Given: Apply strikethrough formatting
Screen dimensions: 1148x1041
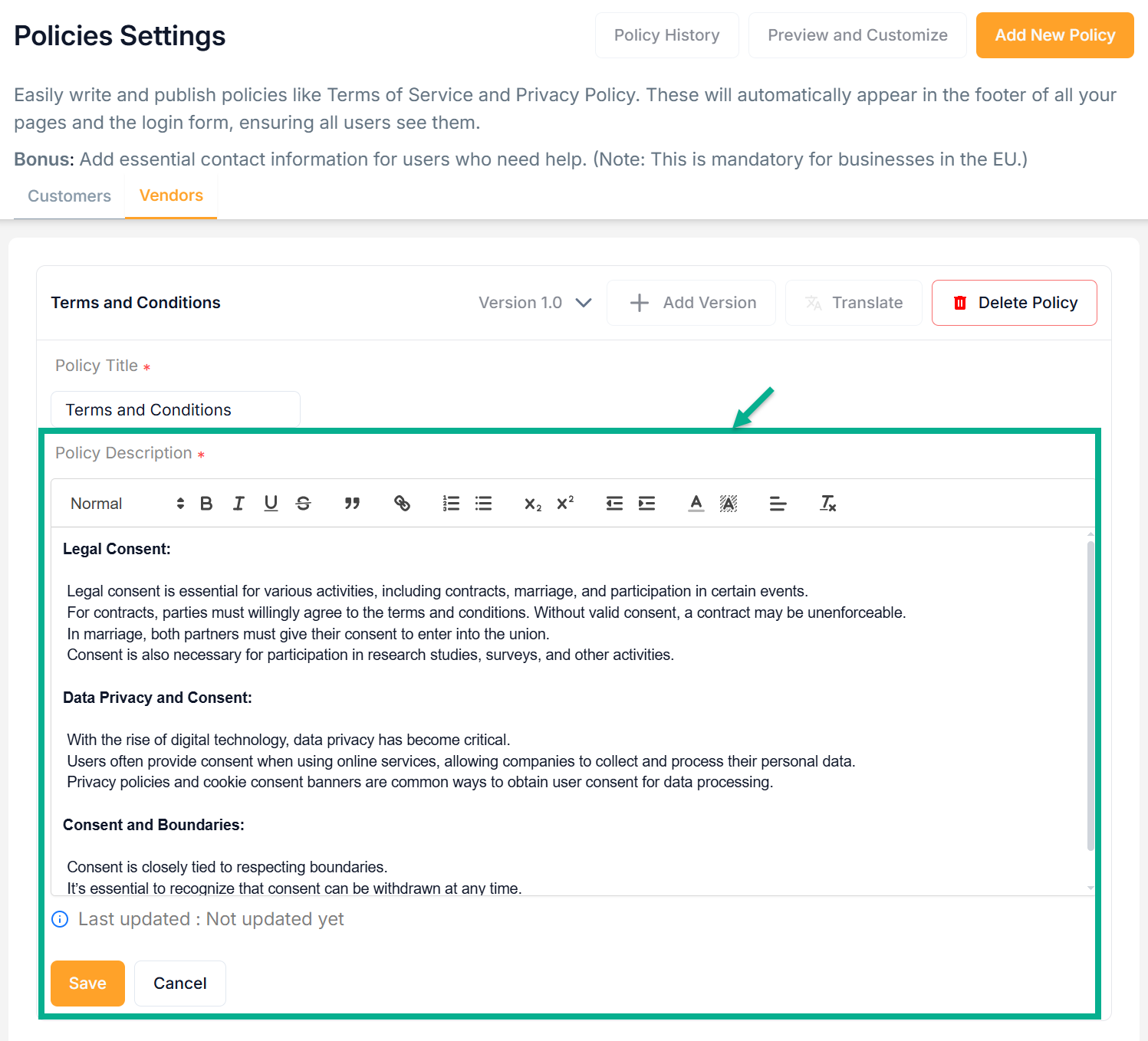Looking at the screenshot, I should pos(304,504).
